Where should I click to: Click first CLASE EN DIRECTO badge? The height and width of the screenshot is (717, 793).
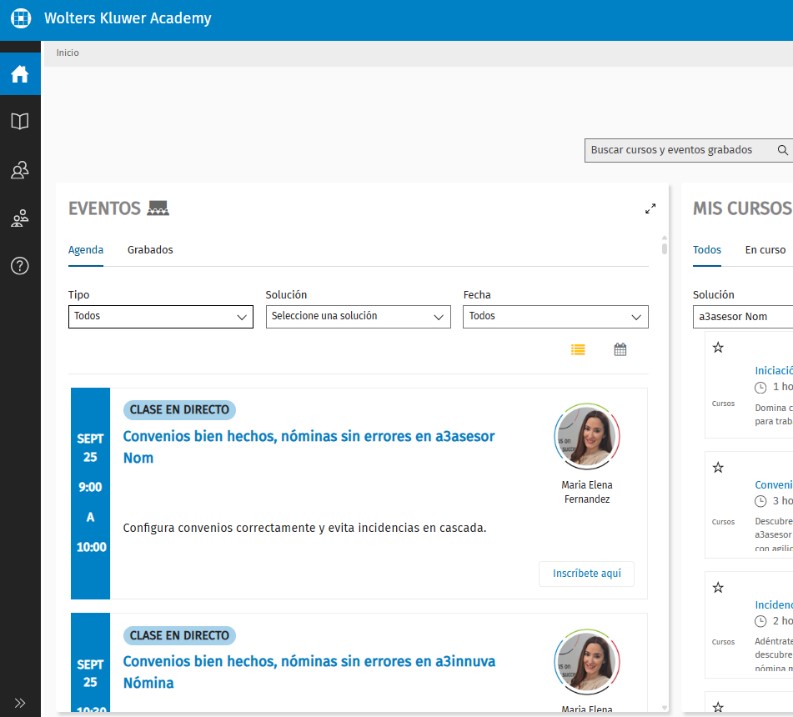point(180,410)
